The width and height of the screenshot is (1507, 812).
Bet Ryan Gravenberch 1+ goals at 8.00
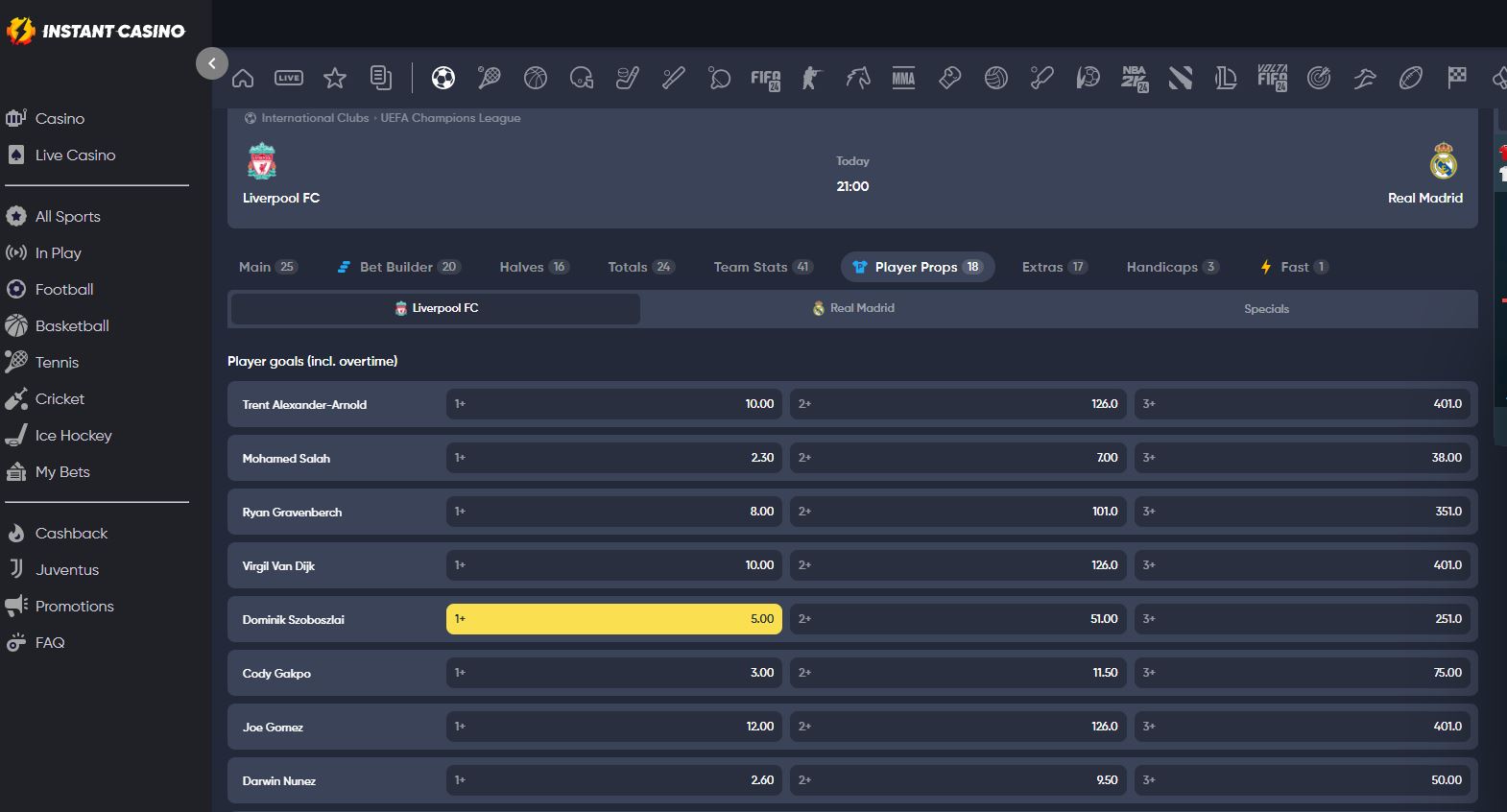tap(614, 512)
